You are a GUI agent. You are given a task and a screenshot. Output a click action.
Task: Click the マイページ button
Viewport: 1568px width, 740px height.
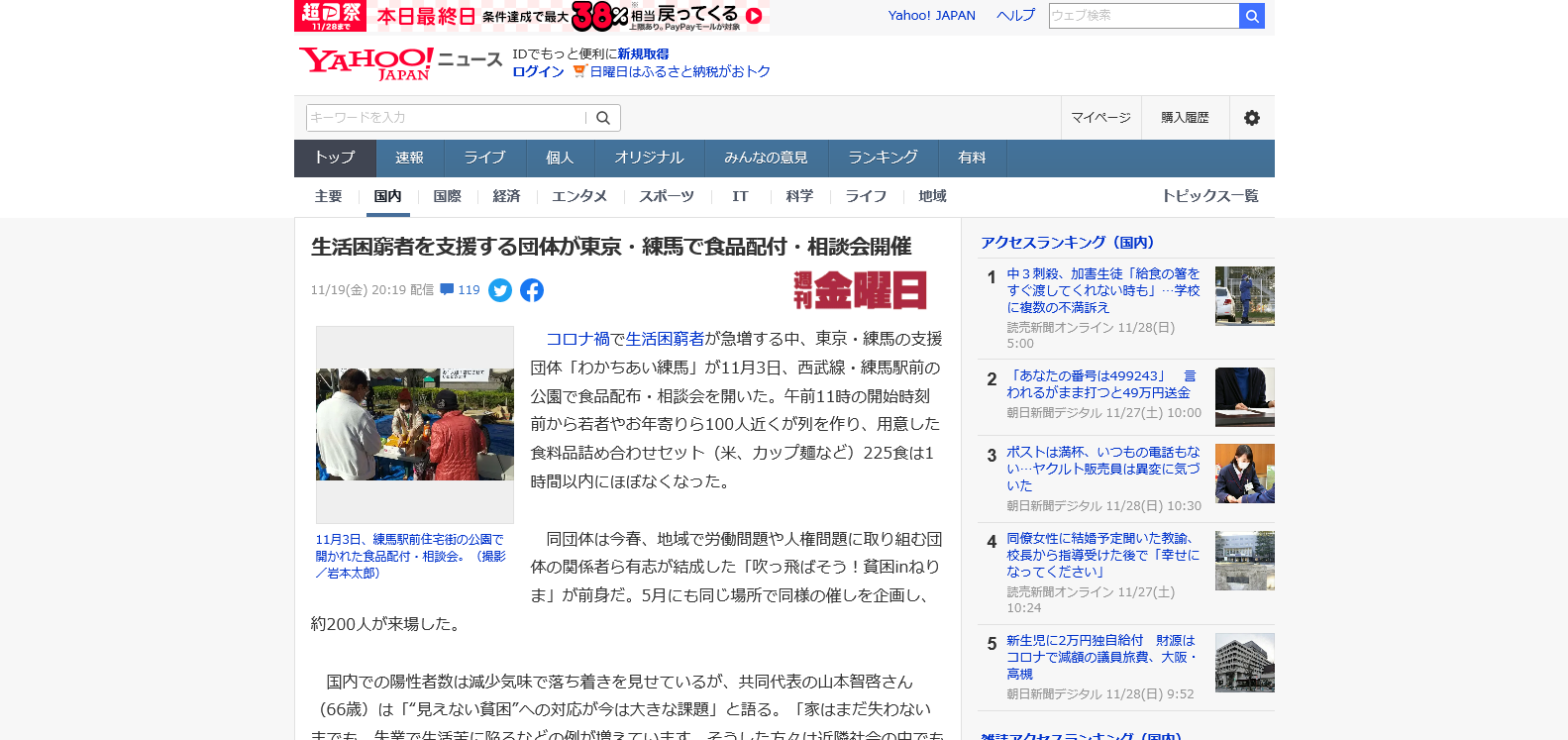tap(1100, 118)
